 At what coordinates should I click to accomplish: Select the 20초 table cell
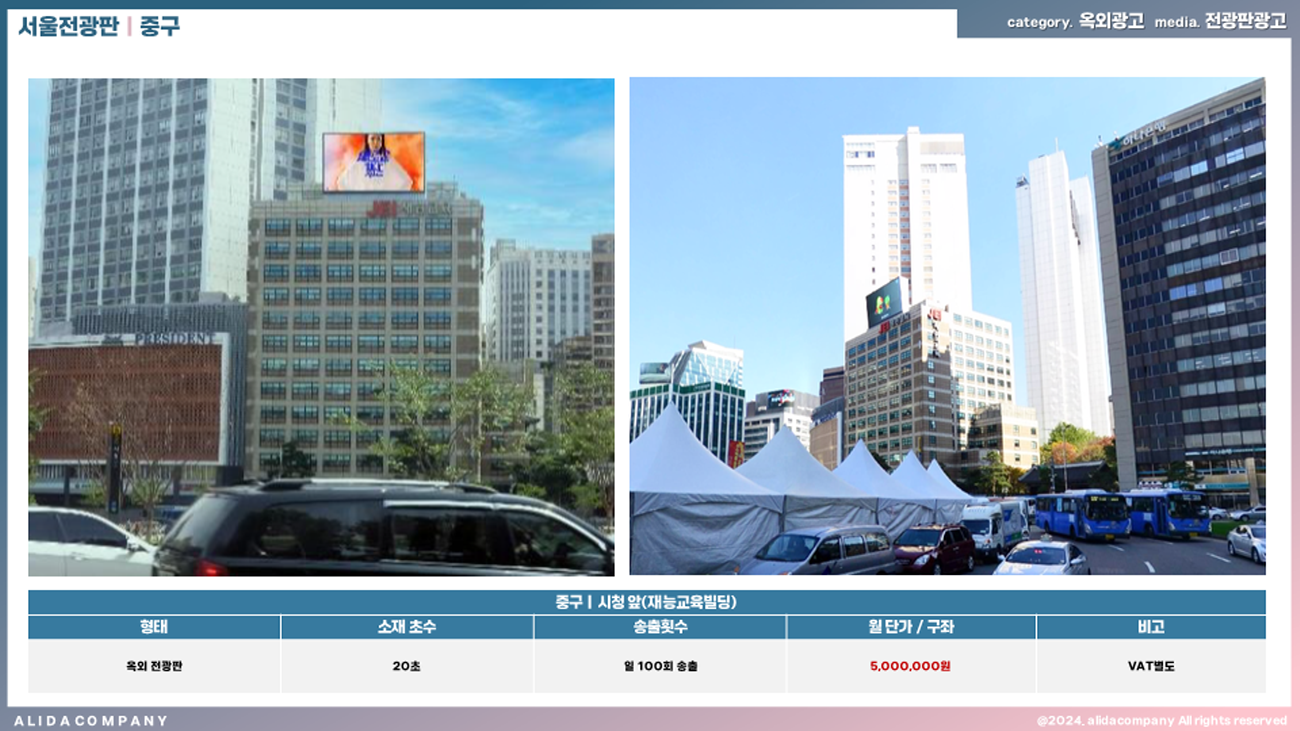pyautogui.click(x=407, y=666)
